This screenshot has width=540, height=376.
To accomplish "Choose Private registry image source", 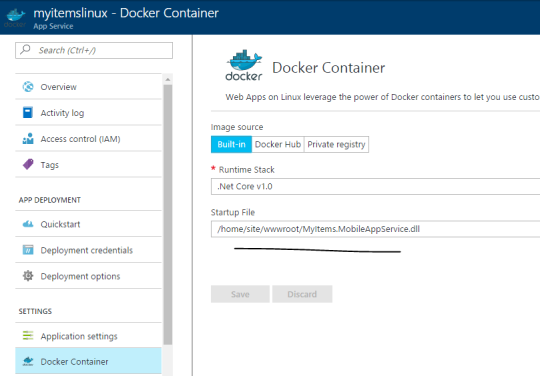I will click(336, 144).
